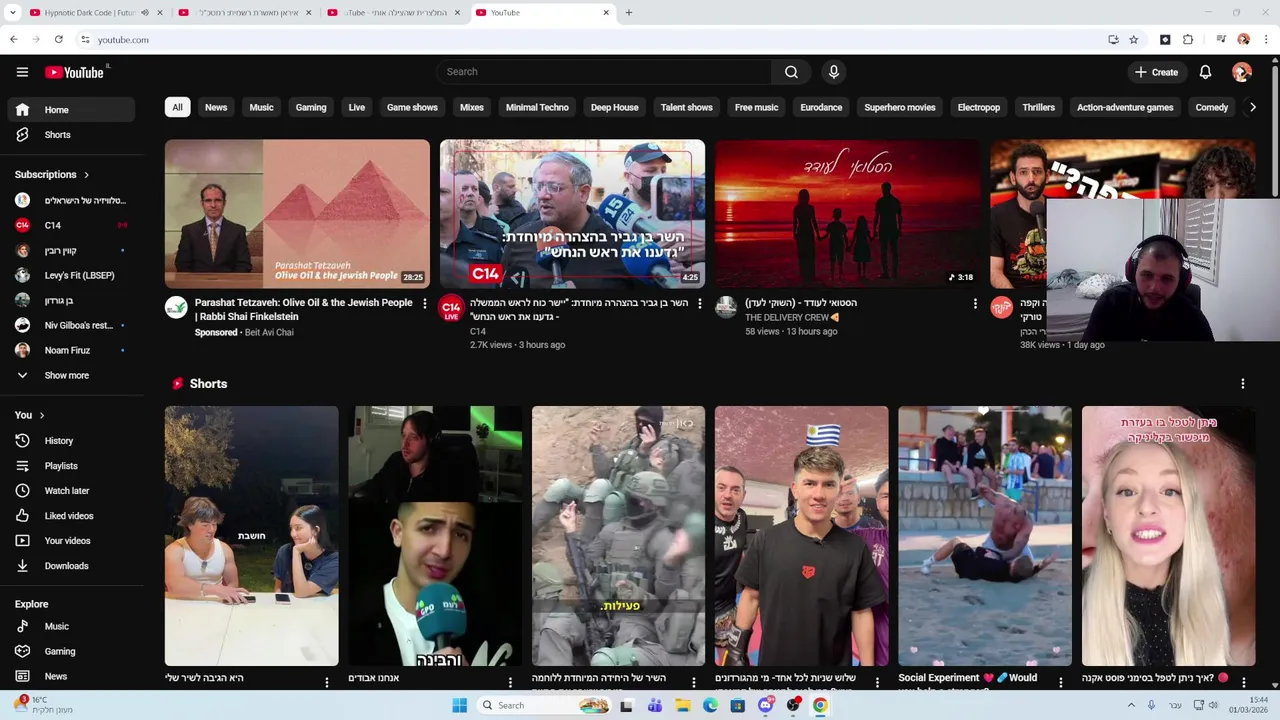Select the Deep House filter chip
This screenshot has width=1280, height=720.
614,108
